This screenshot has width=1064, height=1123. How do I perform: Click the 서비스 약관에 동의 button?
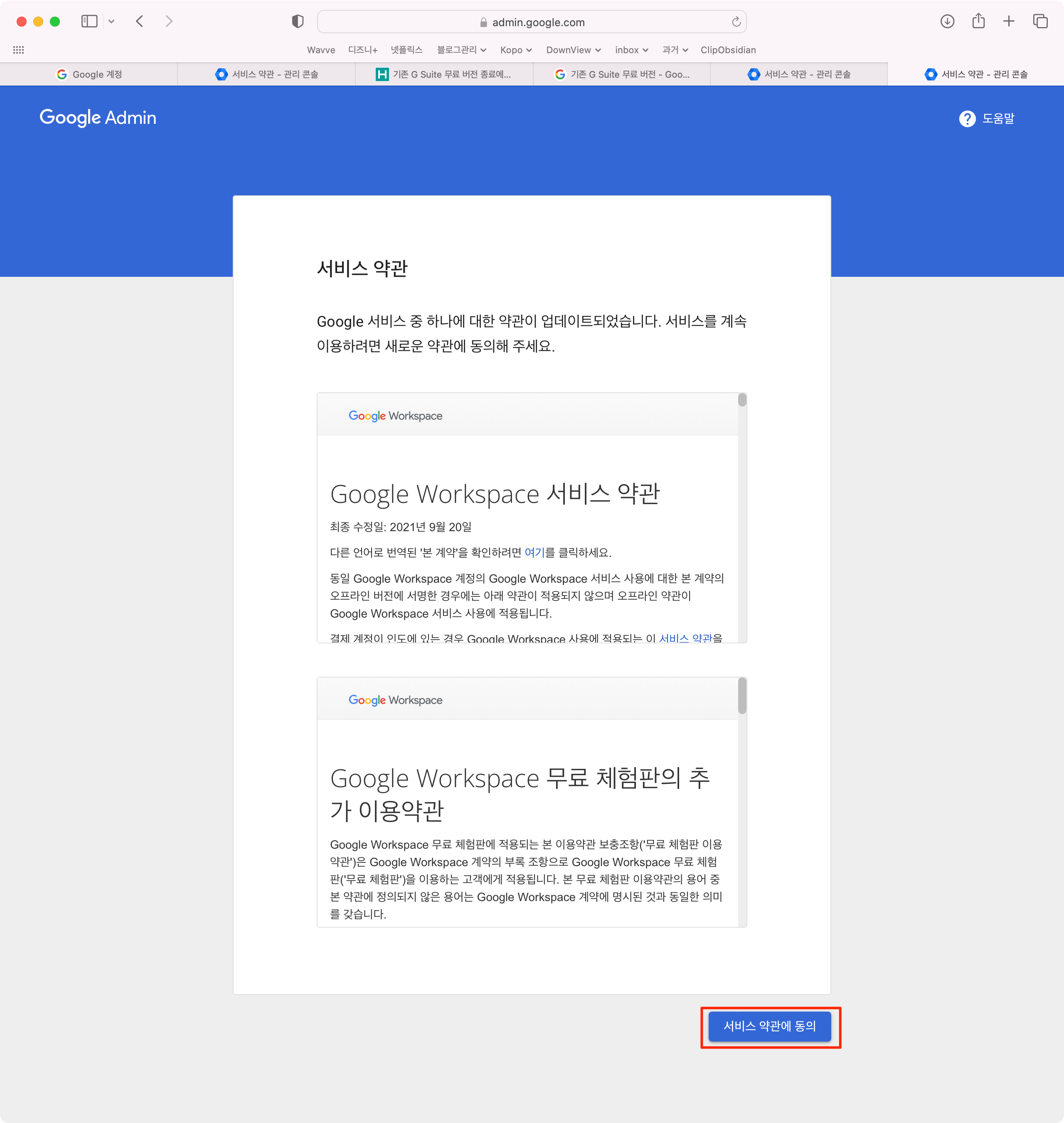769,1026
